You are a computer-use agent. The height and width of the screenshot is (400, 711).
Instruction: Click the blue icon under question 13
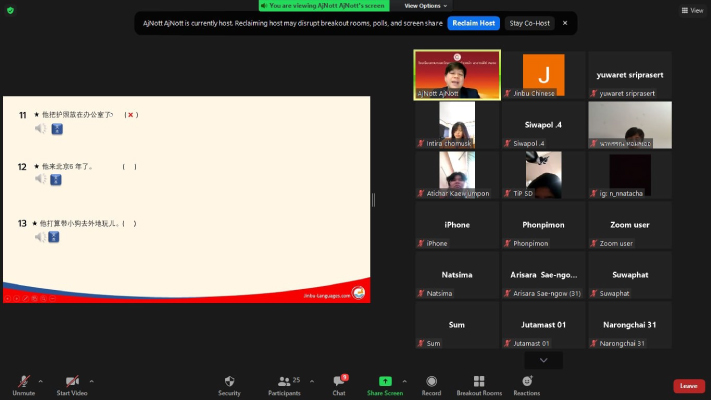(x=55, y=237)
